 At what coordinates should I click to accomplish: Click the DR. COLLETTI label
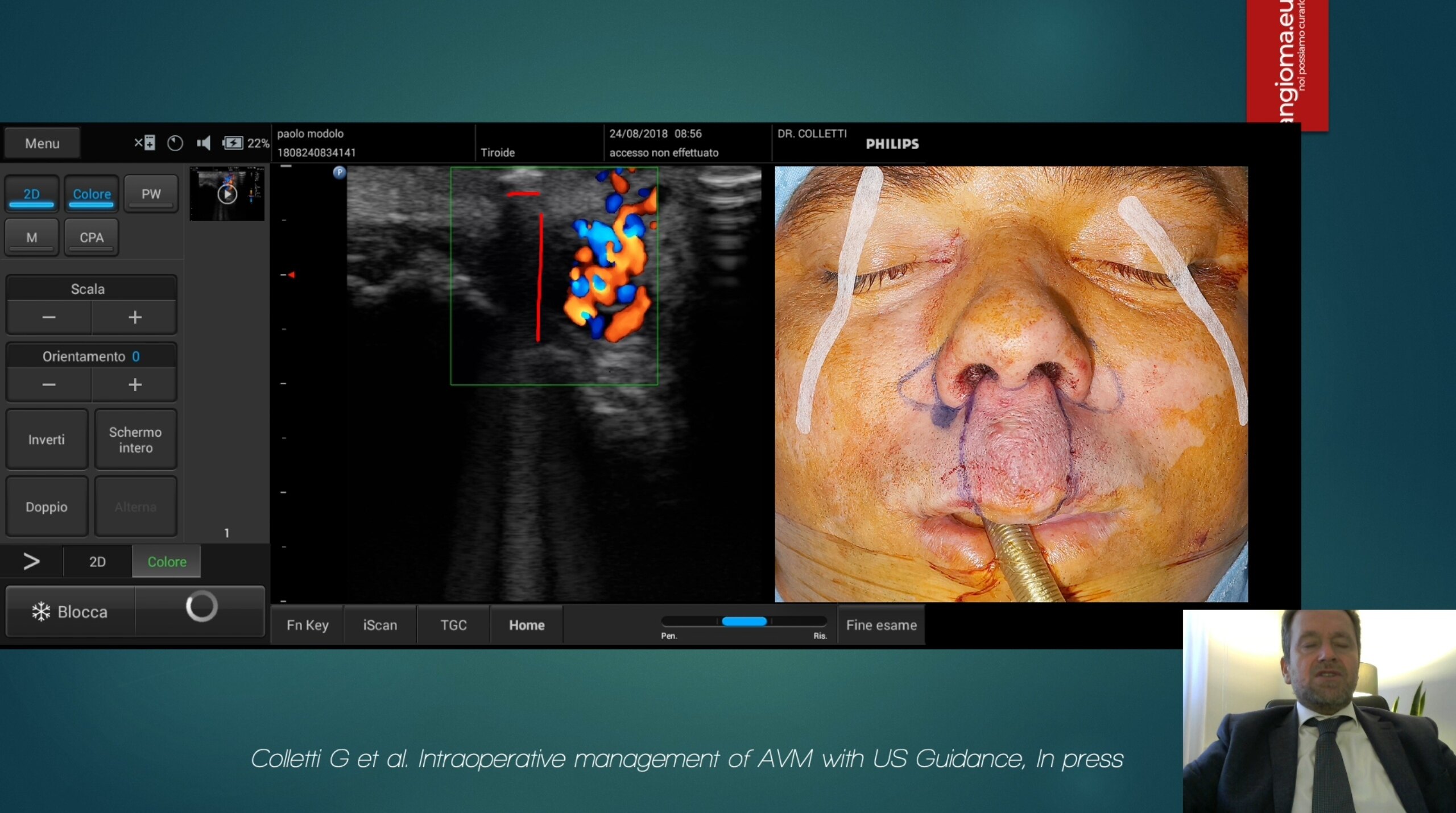pos(812,134)
